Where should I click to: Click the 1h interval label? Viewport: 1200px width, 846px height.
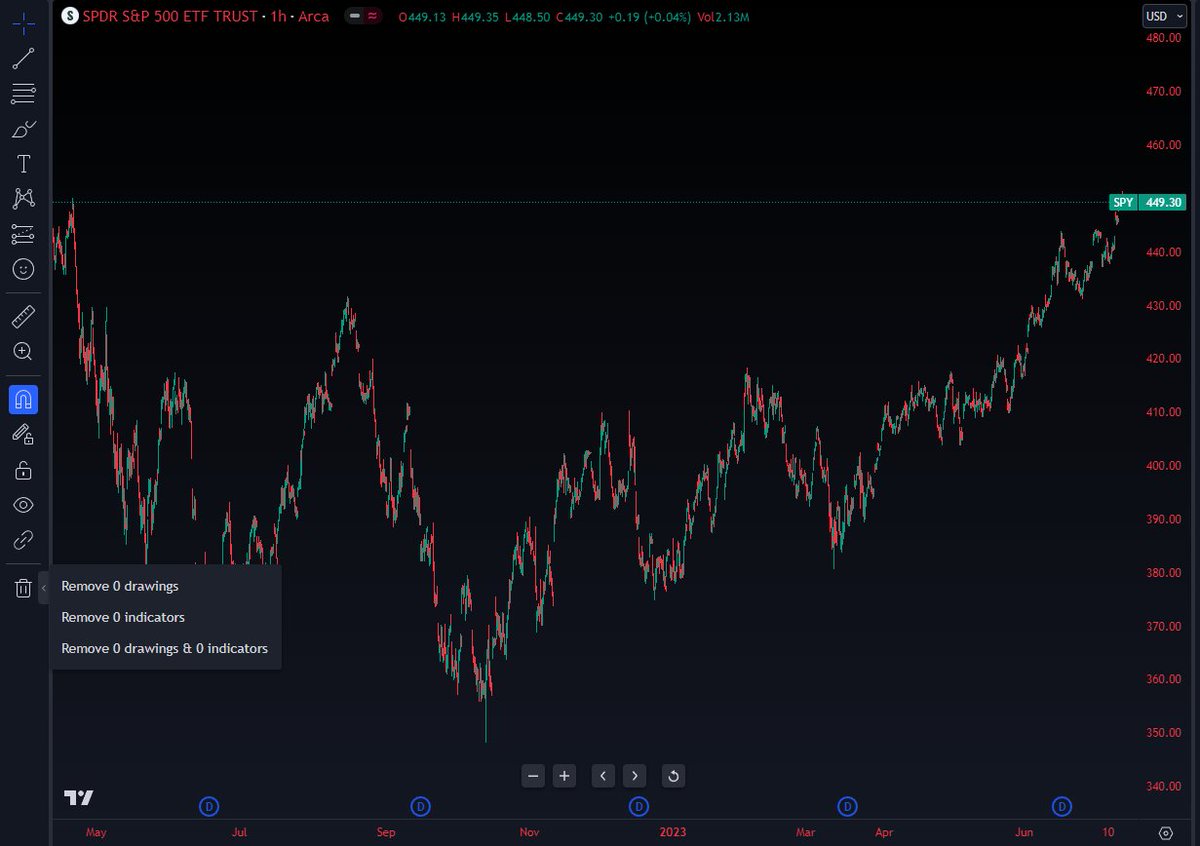279,16
